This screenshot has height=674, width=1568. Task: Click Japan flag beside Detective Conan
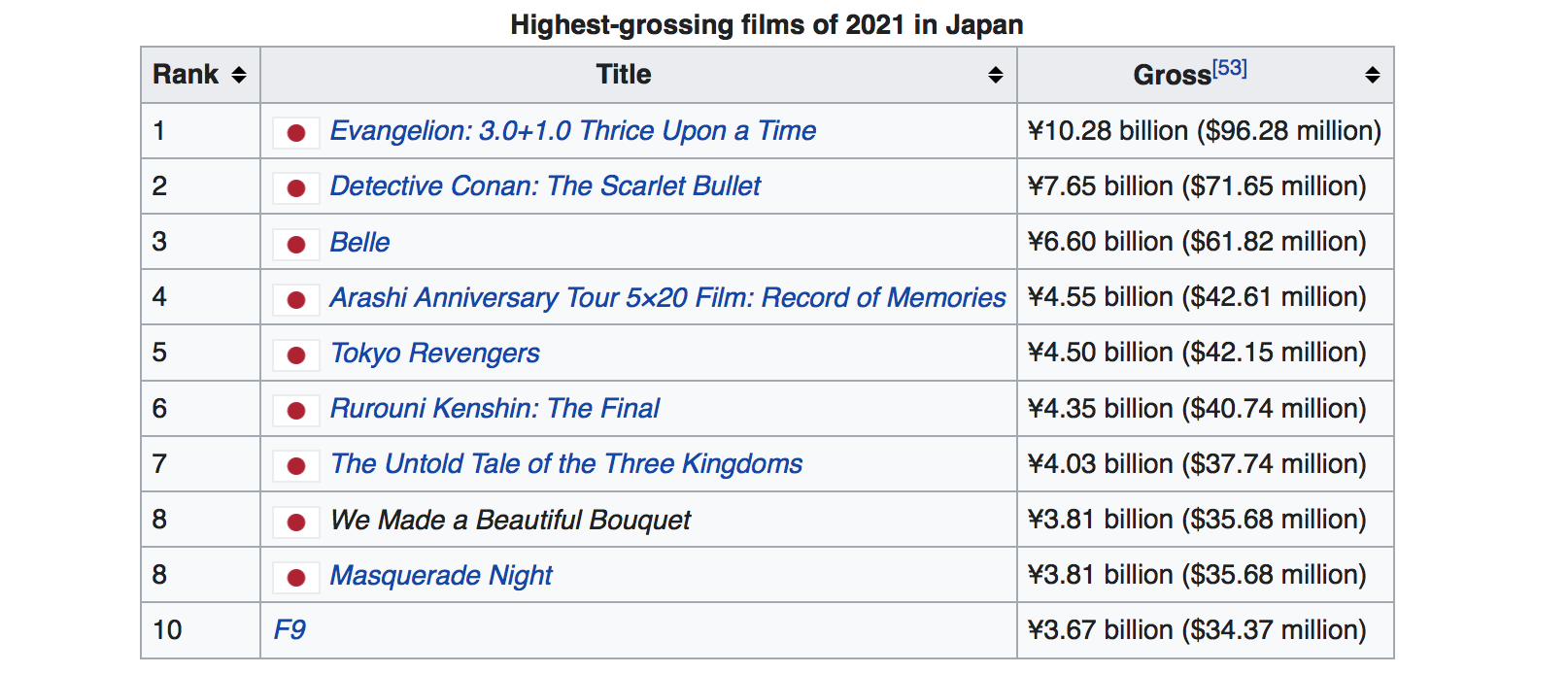point(296,187)
